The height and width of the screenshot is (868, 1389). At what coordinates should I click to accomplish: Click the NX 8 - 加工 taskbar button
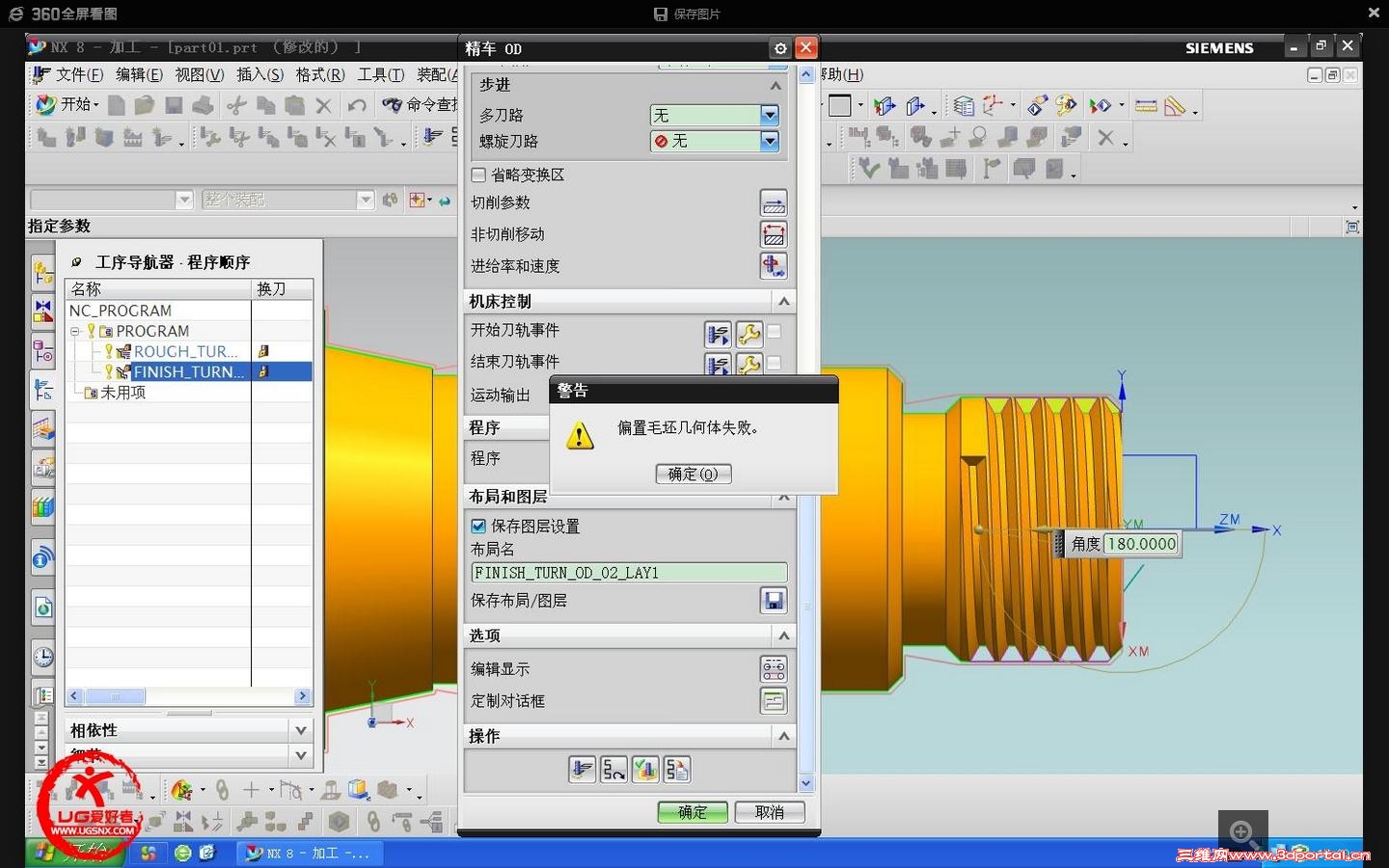pyautogui.click(x=310, y=853)
